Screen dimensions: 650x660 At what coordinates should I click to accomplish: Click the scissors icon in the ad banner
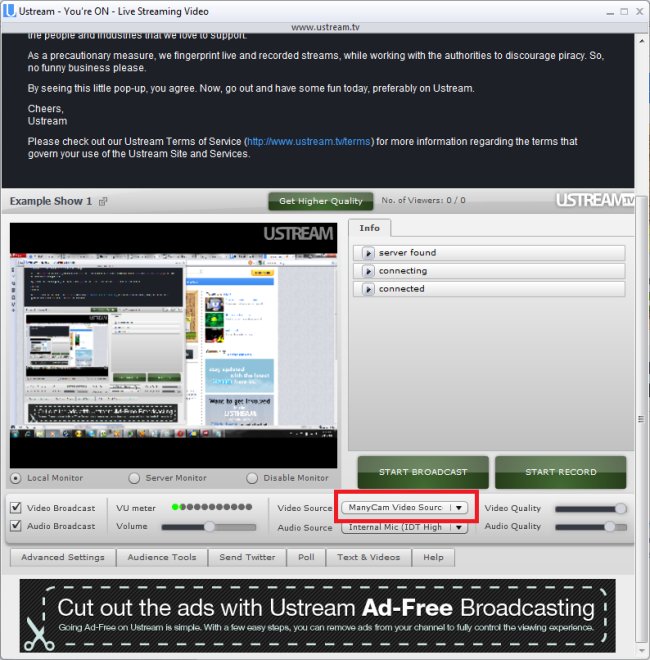coord(39,634)
